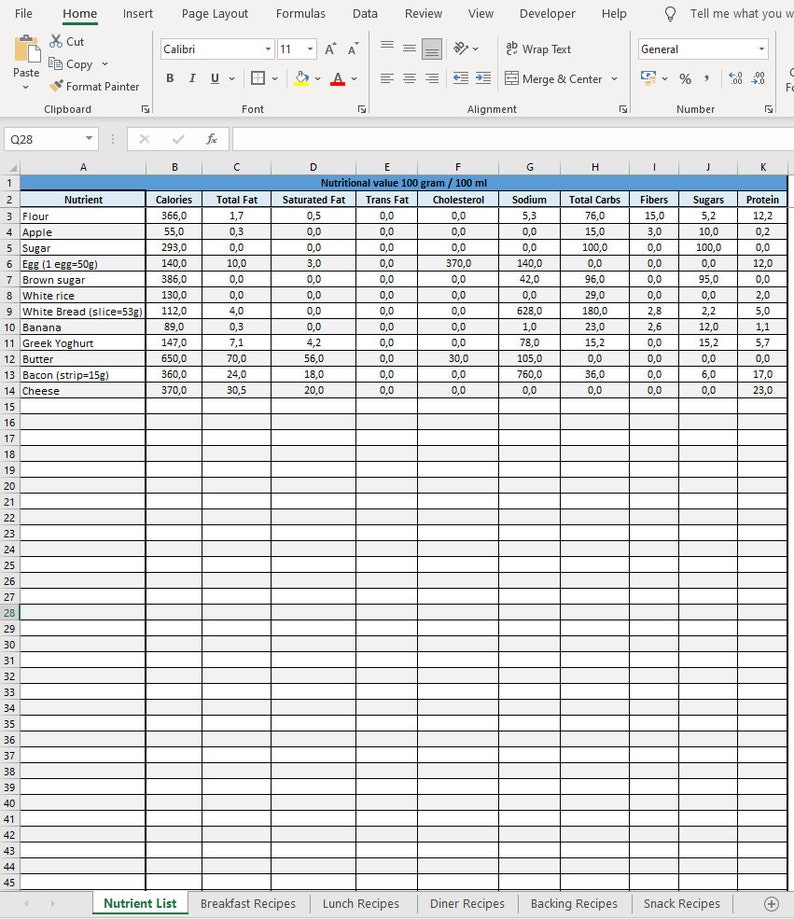Toggle Wrap Text
Screen dimensions: 794x919
(x=539, y=49)
